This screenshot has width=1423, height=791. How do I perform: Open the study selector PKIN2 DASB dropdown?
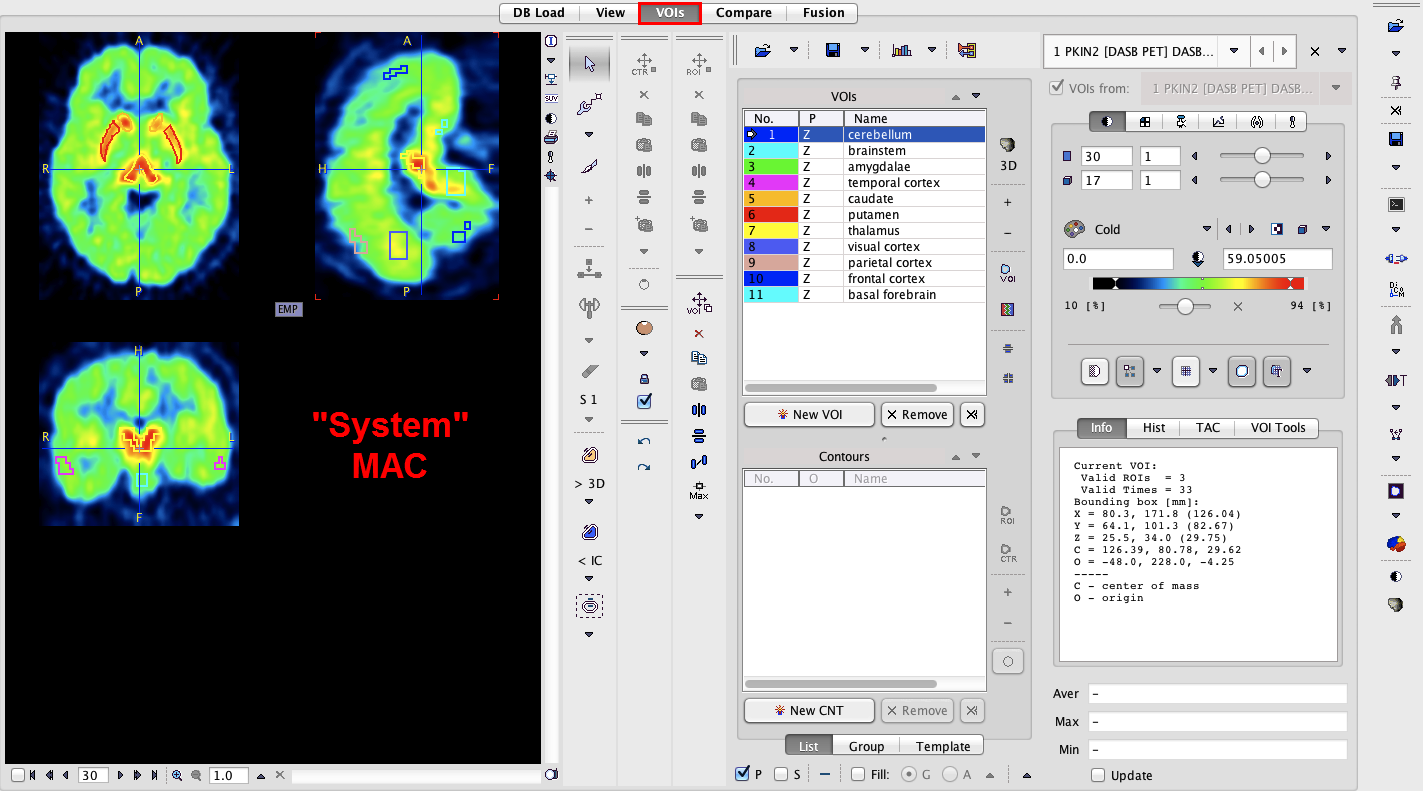(1234, 51)
